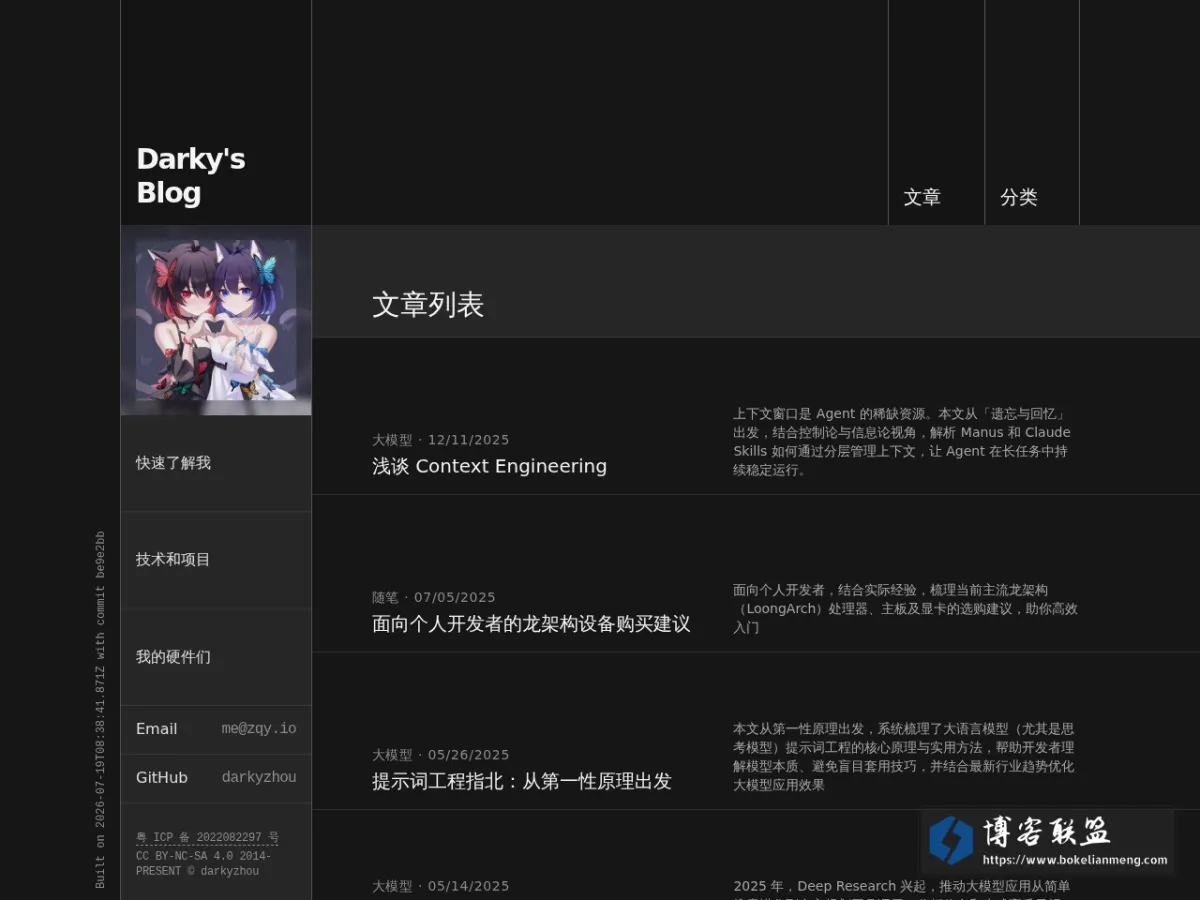Click the anime avatar image
Screen dimensions: 1200x900
click(x=216, y=320)
